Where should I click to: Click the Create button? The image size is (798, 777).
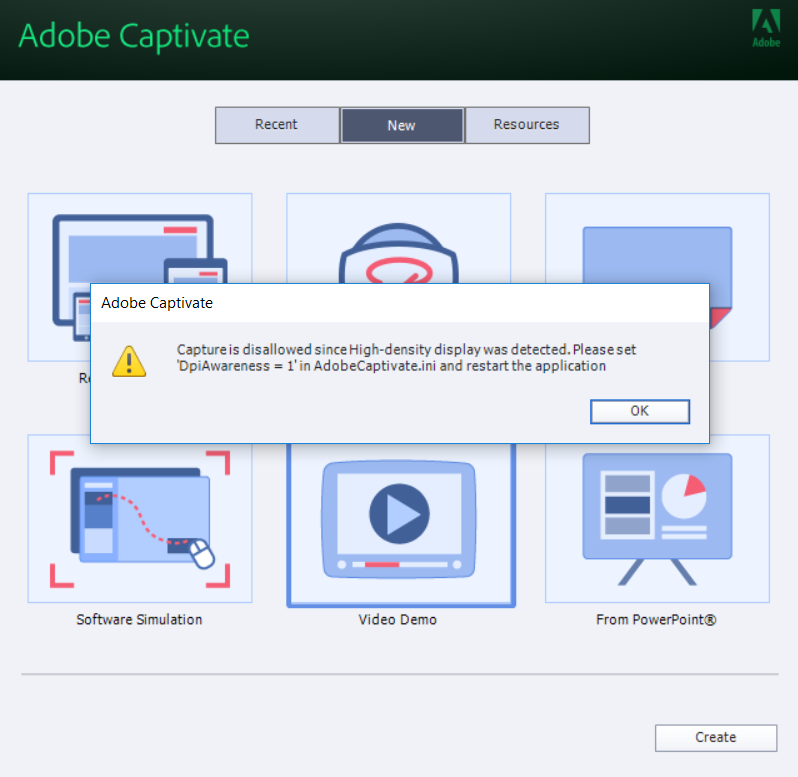pos(715,738)
